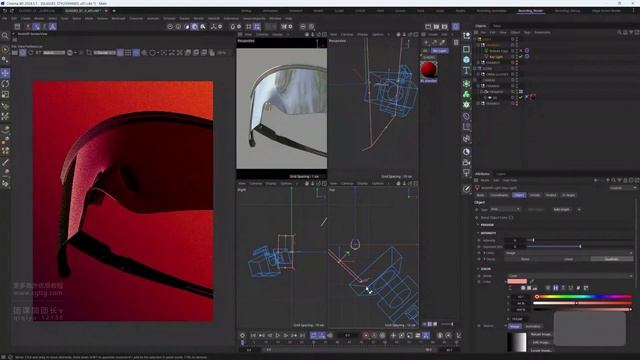Image resolution: width=640 pixels, height=360 pixels.
Task: Select the Rotate tool in left toolbar
Action: pyautogui.click(x=5, y=84)
